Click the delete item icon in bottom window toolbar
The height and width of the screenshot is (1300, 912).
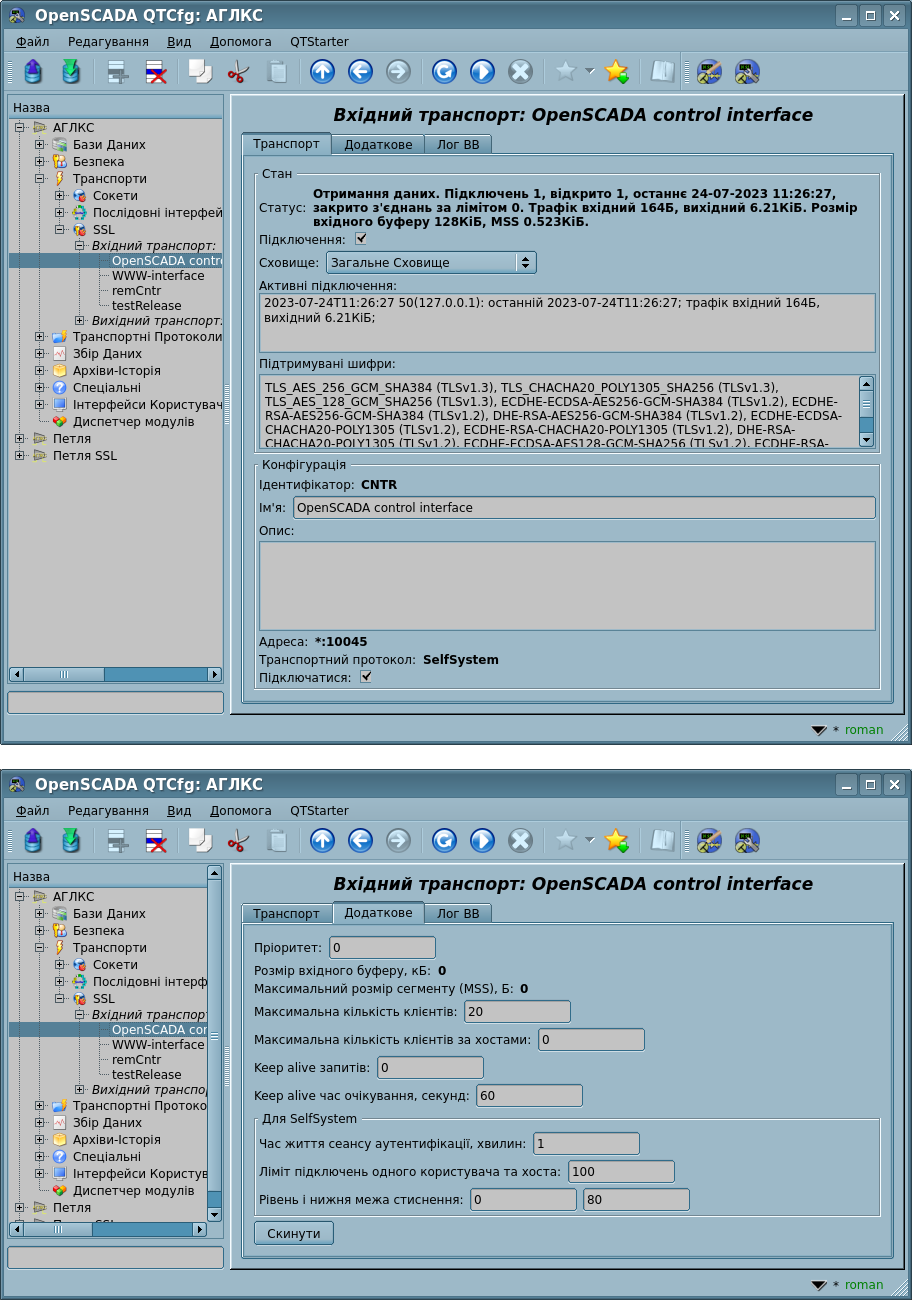point(156,840)
